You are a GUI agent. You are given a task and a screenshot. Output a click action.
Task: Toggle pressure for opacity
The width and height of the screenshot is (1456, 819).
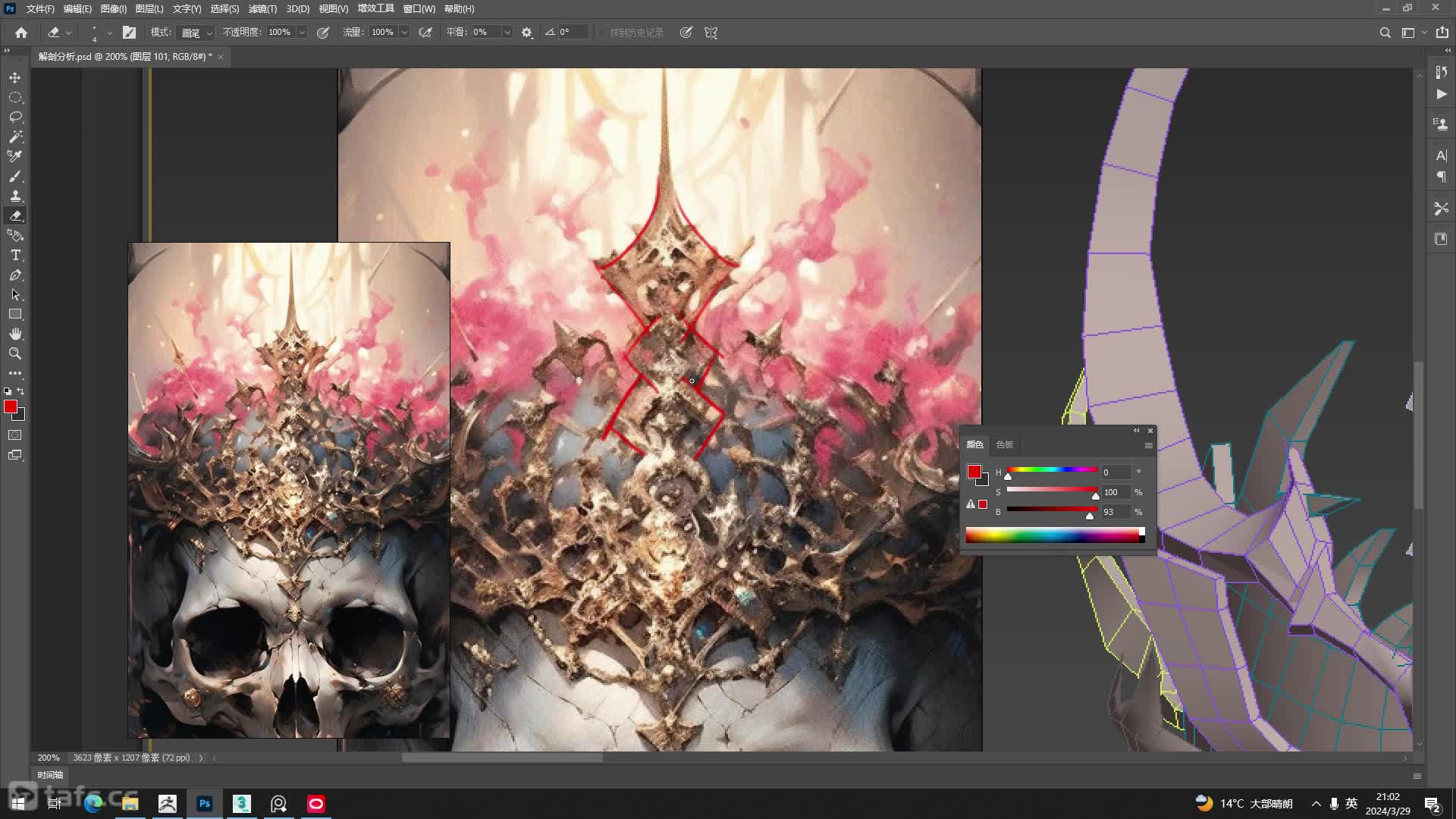[x=323, y=33]
